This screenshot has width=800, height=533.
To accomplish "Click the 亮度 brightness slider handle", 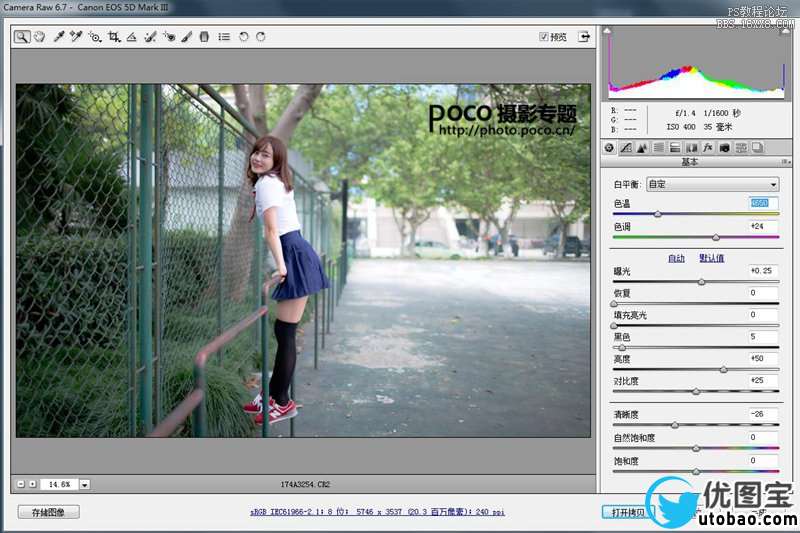I will point(723,369).
